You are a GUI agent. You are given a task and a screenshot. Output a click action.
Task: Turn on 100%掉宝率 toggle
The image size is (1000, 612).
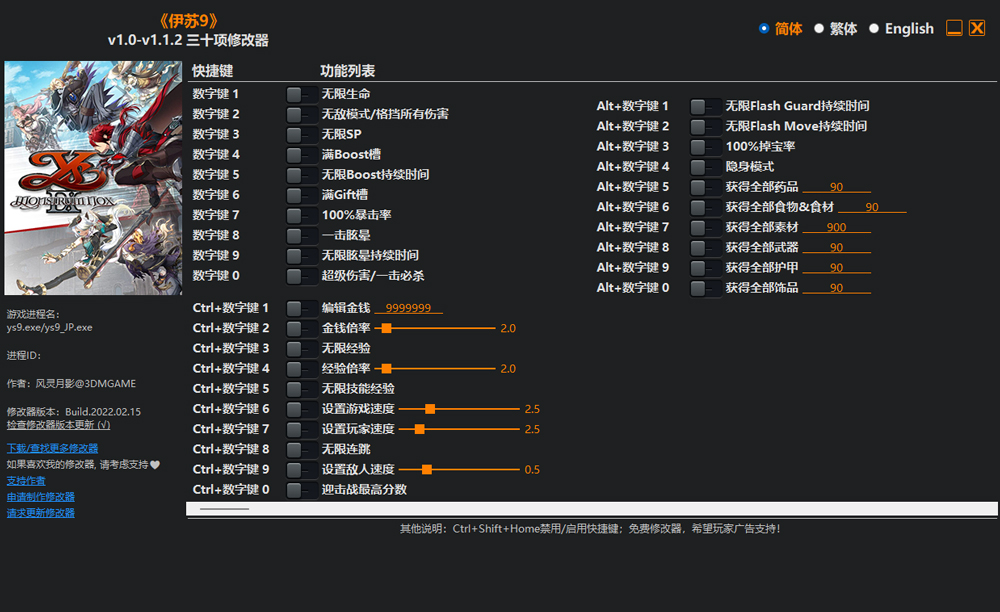click(705, 147)
